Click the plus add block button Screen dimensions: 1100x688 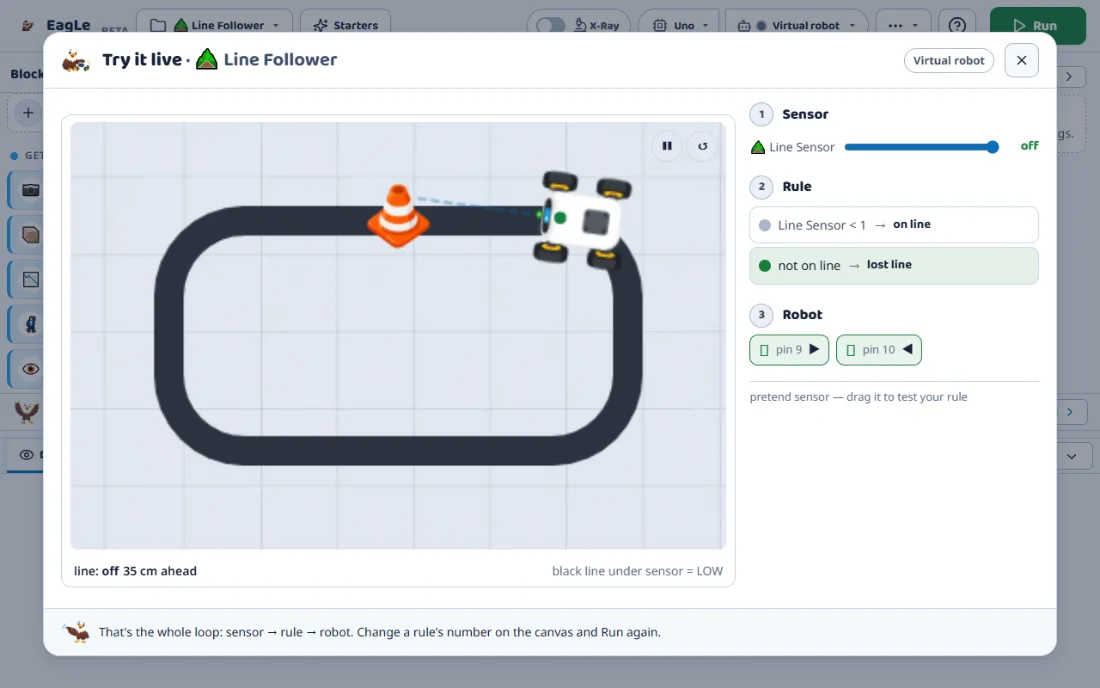28,112
